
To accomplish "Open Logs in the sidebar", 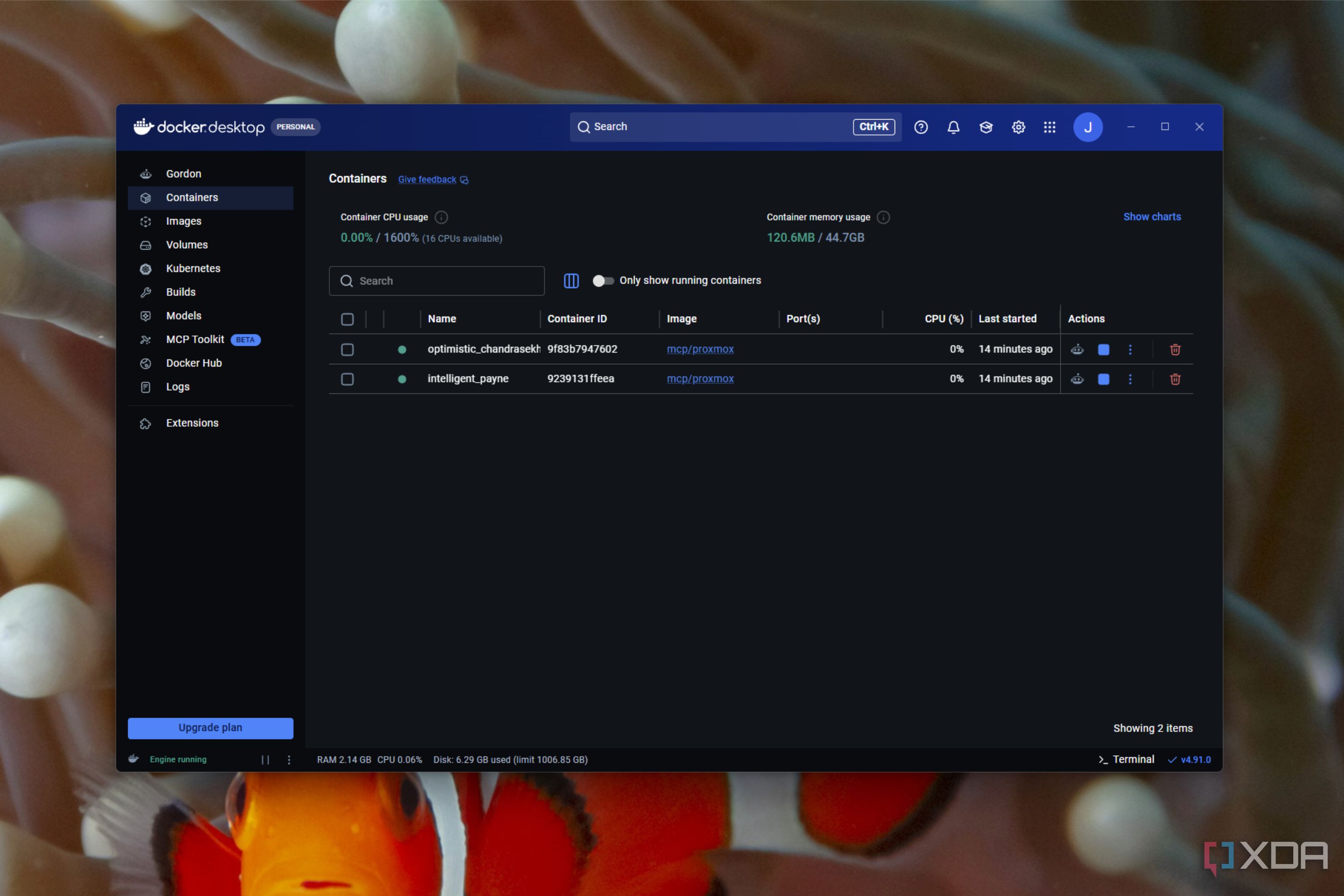I will (210, 387).
